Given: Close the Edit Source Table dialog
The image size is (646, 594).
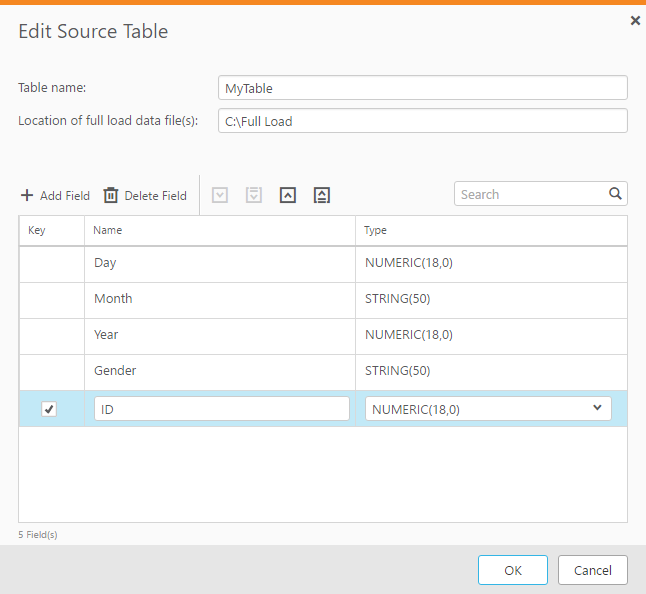Looking at the screenshot, I should (635, 20).
